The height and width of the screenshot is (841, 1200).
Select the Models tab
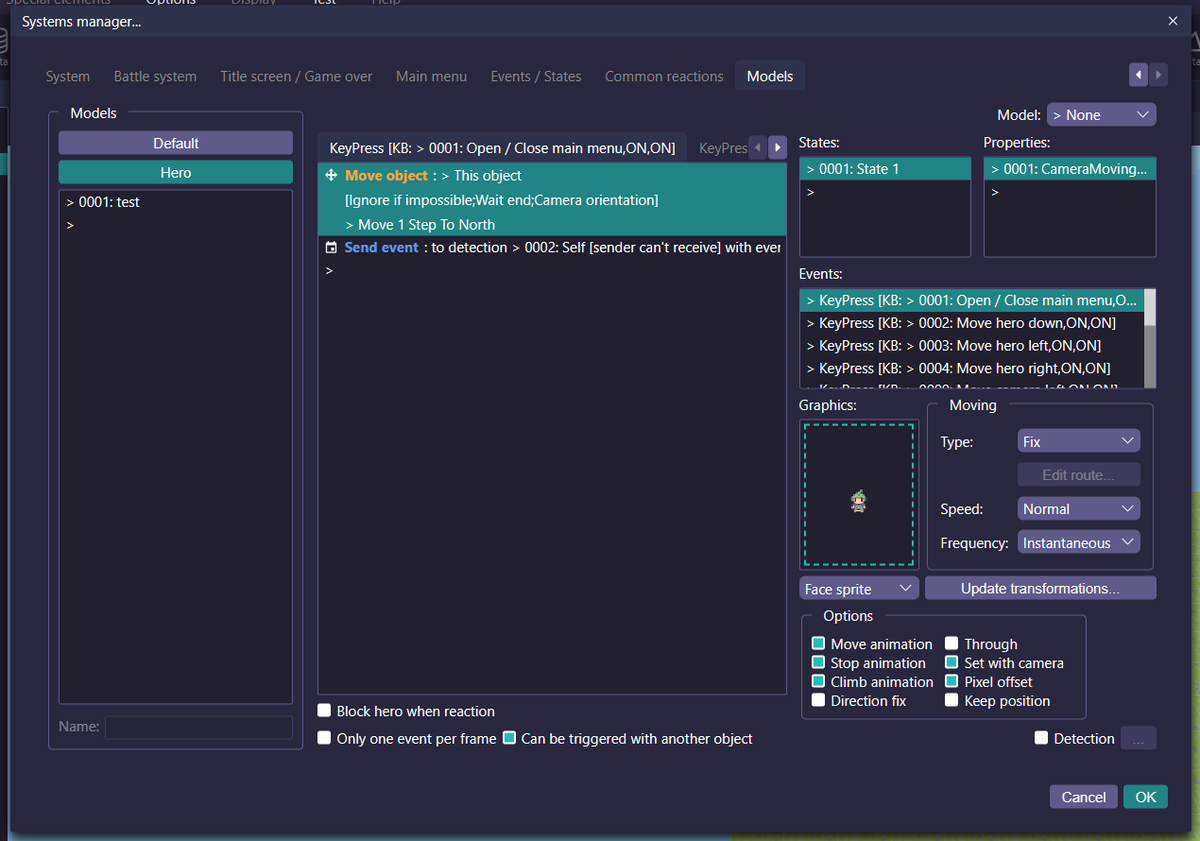point(770,76)
